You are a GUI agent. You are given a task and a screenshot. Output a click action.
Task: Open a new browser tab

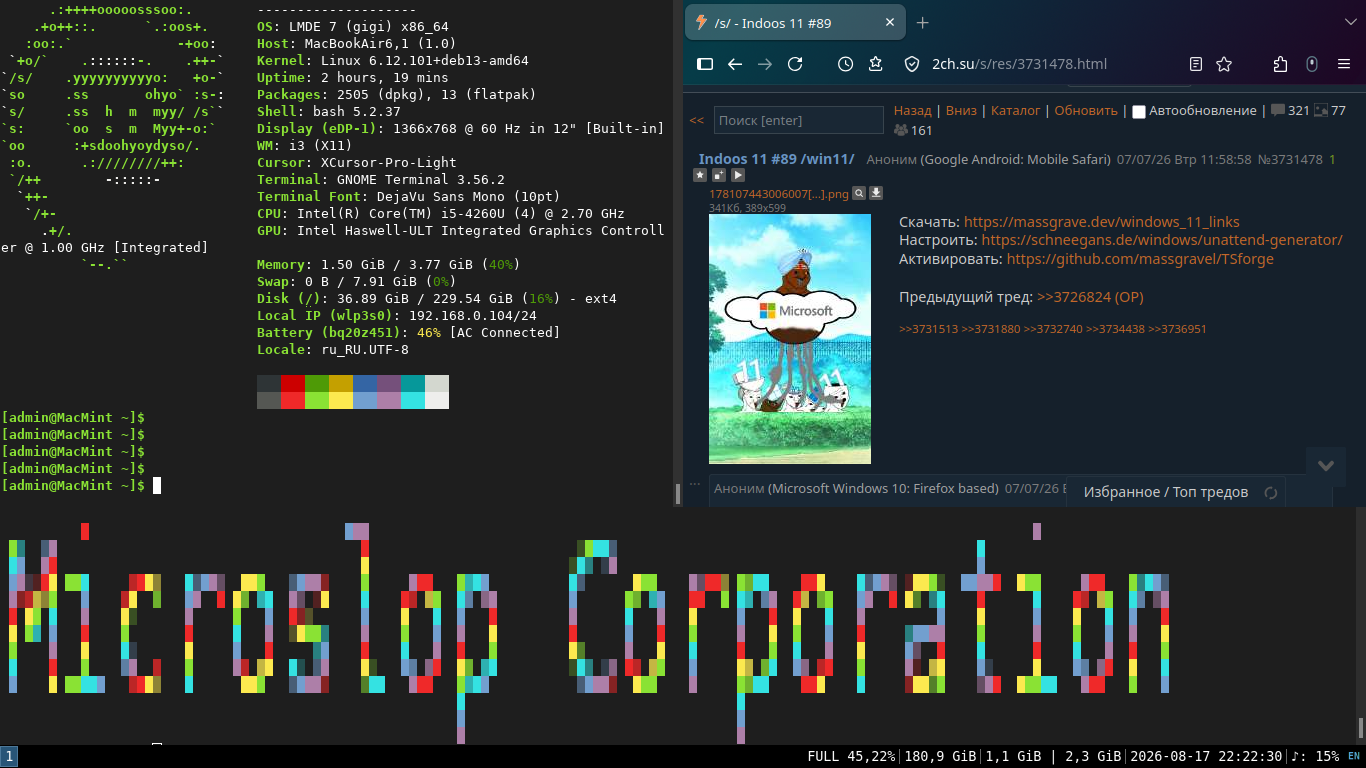(923, 22)
